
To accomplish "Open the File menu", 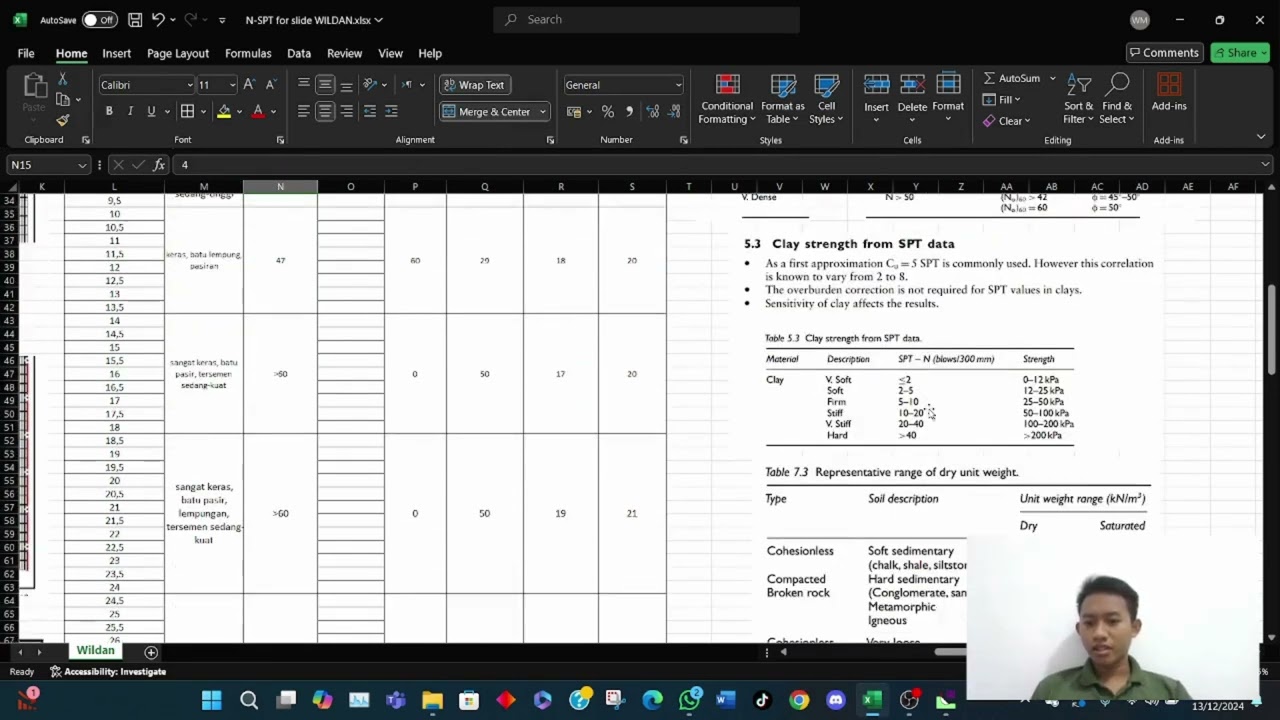I will click(x=26, y=53).
